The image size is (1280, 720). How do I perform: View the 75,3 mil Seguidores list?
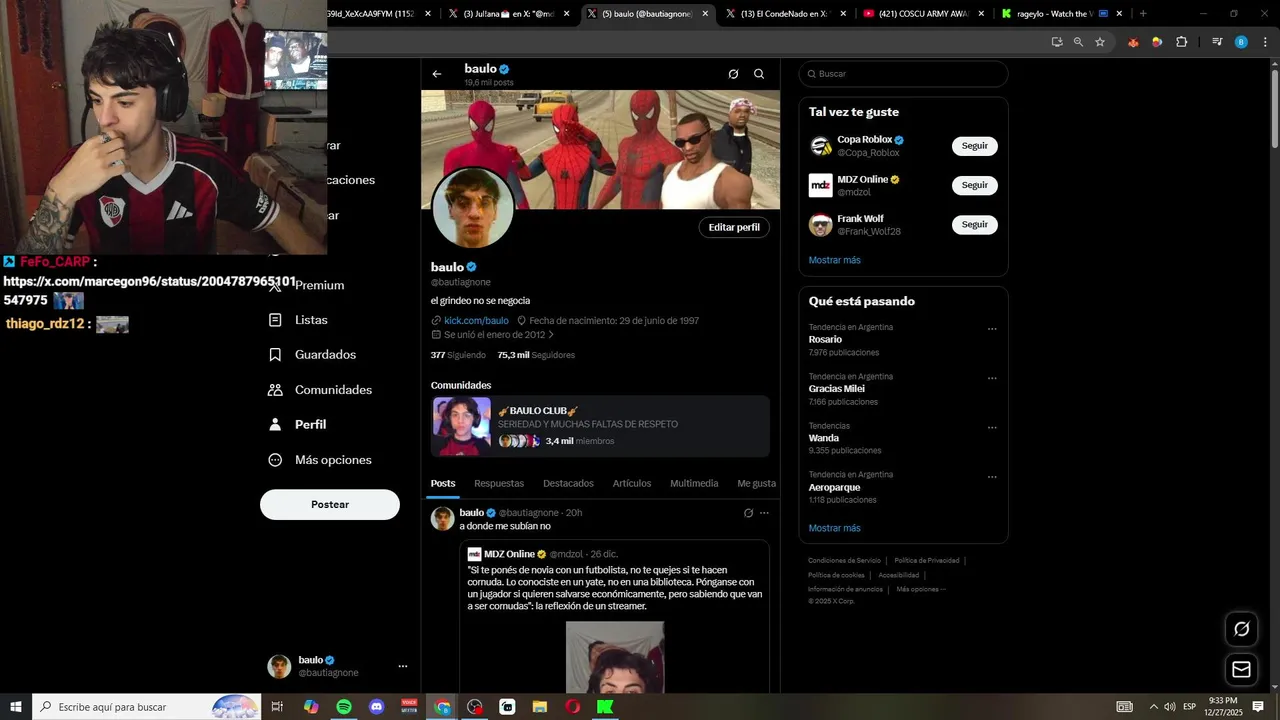click(x=536, y=355)
